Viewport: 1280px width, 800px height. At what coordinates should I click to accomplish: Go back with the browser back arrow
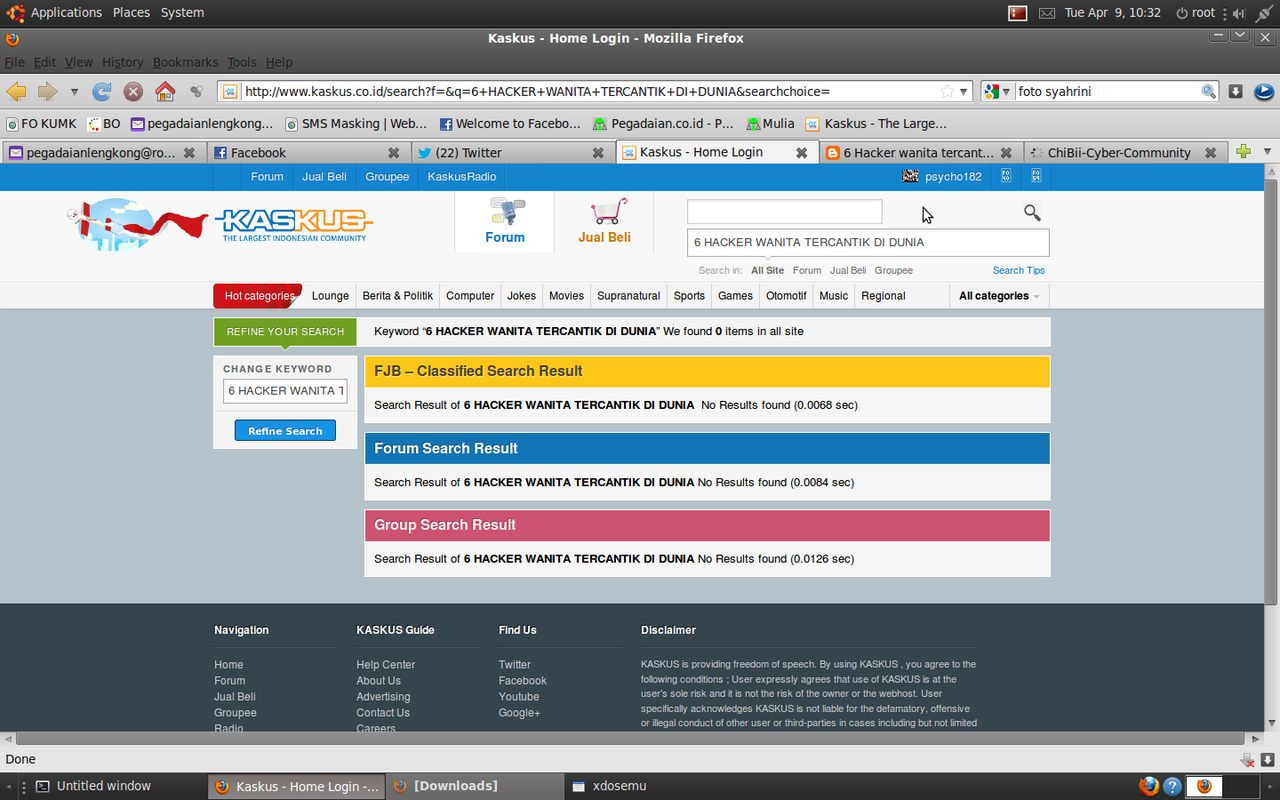tap(16, 91)
